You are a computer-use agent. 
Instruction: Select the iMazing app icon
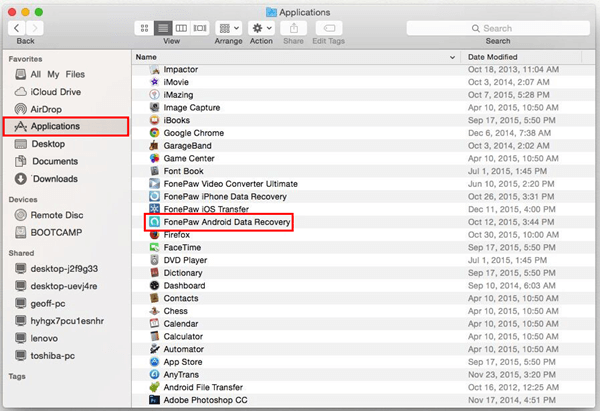154,95
